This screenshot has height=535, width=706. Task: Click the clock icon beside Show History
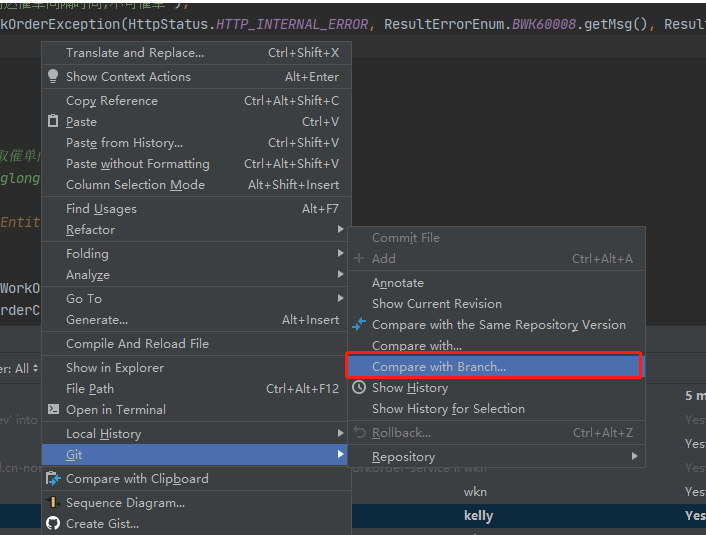[x=360, y=388]
